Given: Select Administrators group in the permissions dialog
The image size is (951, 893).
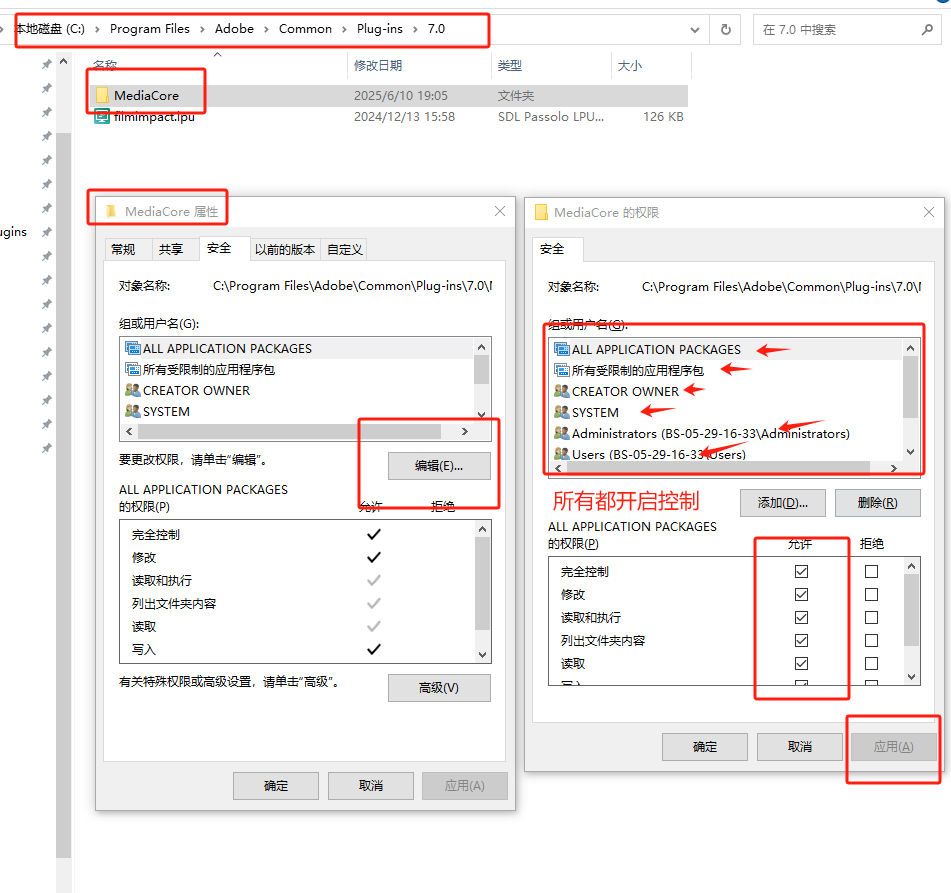Looking at the screenshot, I should 710,434.
